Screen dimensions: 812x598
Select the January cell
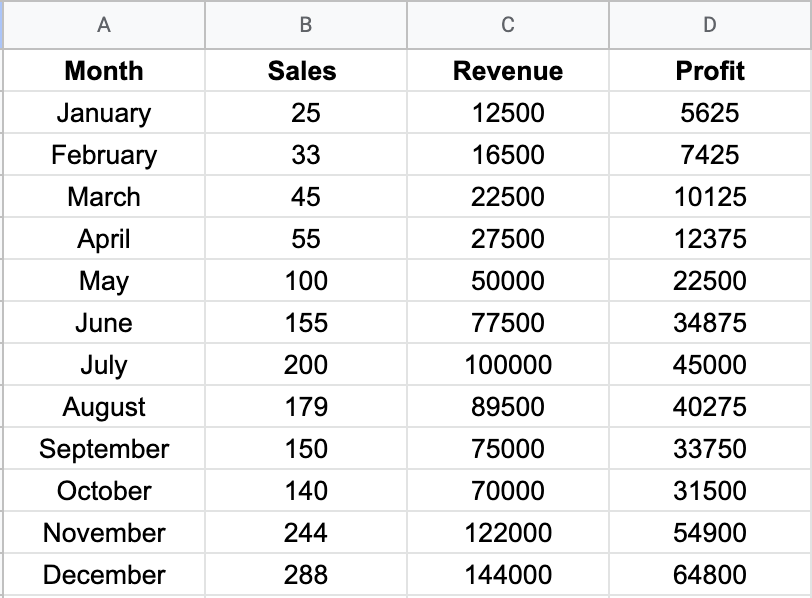pyautogui.click(x=104, y=113)
